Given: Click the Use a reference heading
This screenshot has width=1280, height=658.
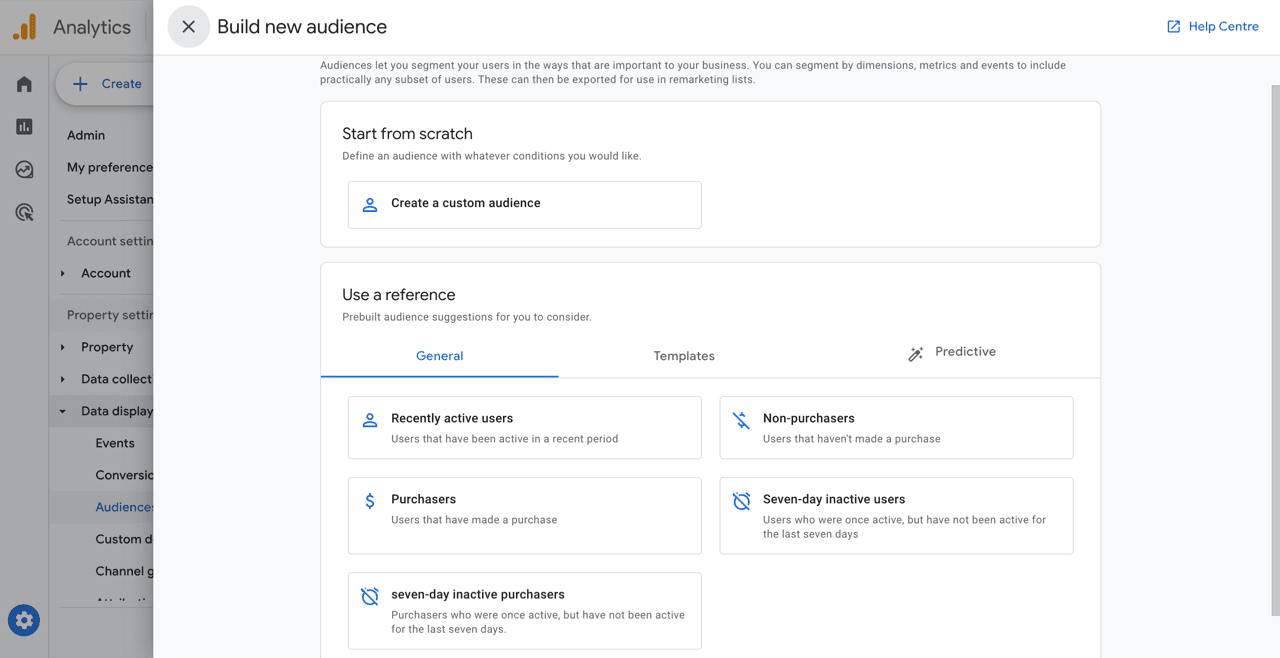Looking at the screenshot, I should point(398,295).
